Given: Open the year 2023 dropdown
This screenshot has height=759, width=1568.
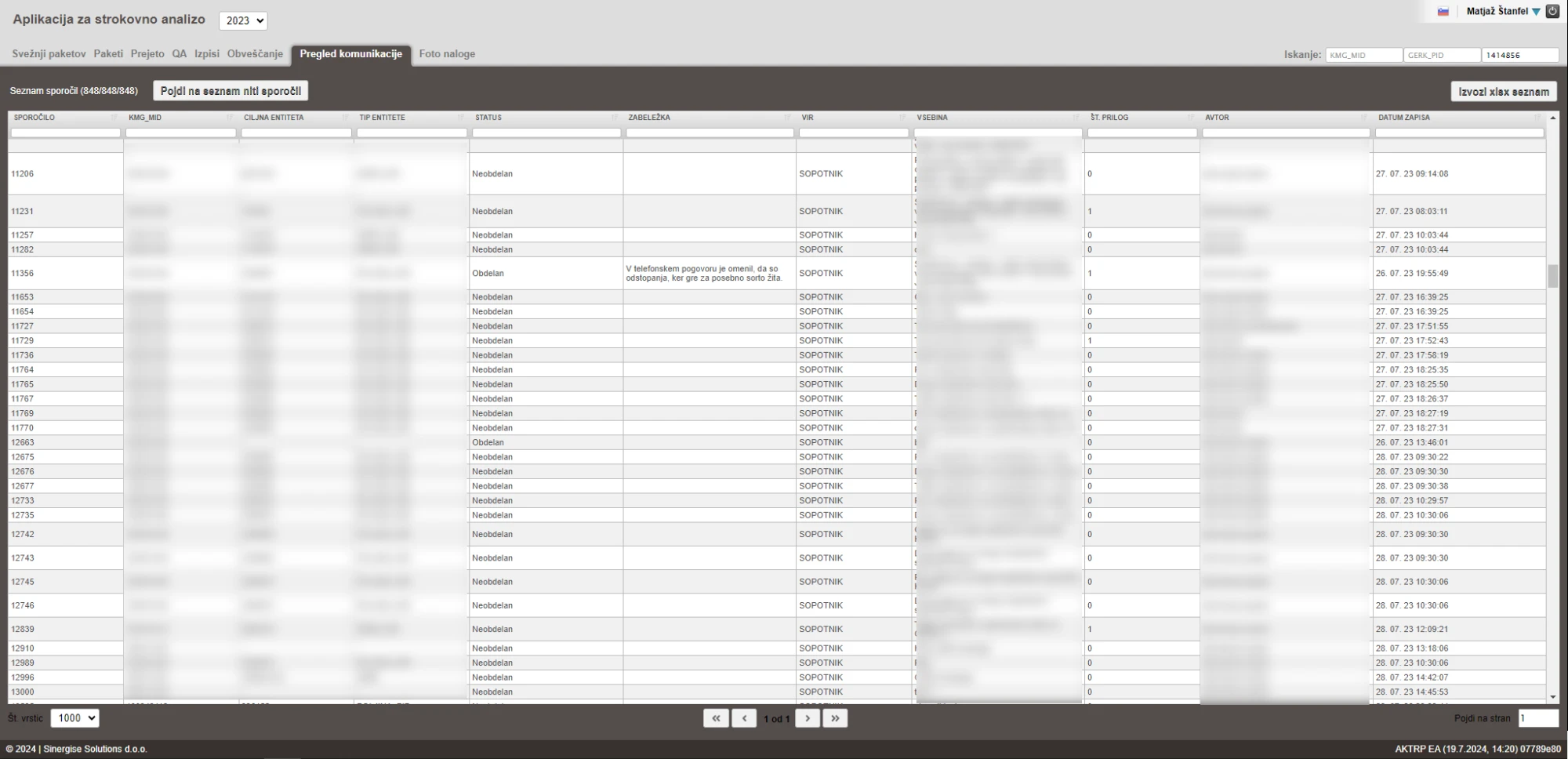Looking at the screenshot, I should (x=243, y=21).
